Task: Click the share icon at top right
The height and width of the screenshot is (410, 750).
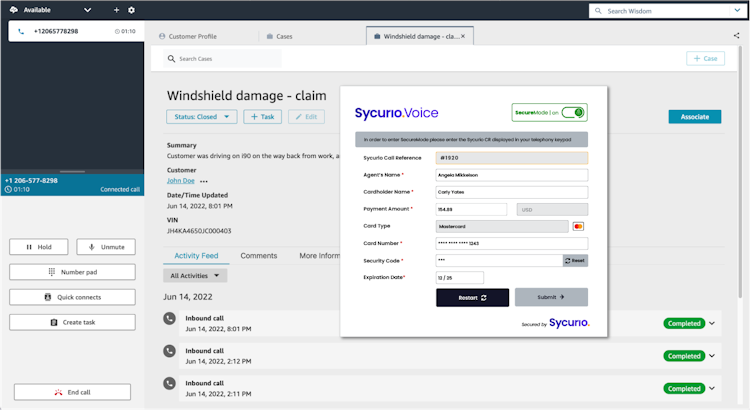Action: [x=736, y=35]
